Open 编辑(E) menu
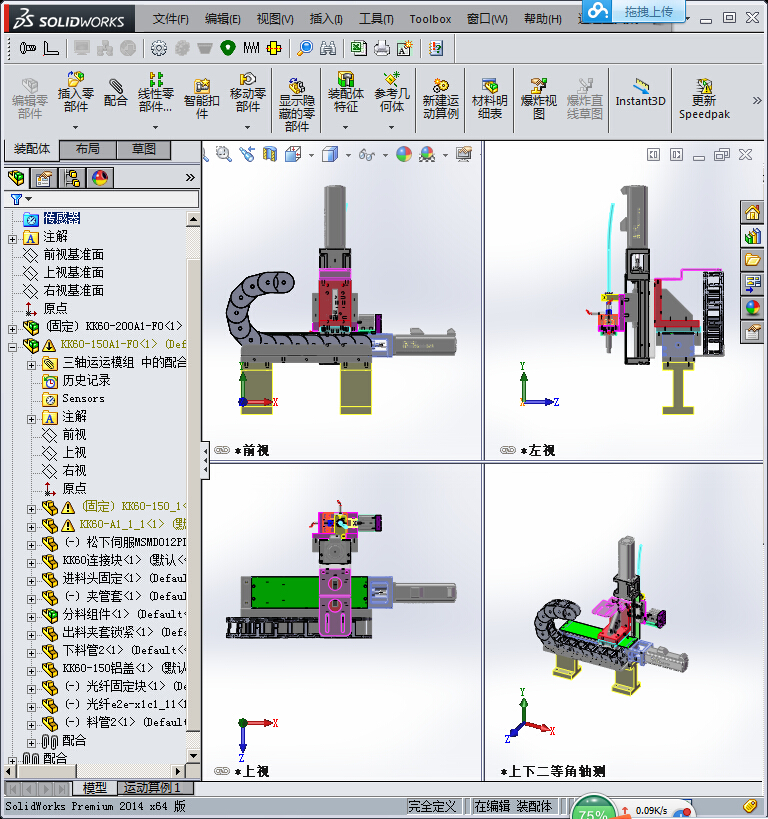 click(223, 19)
